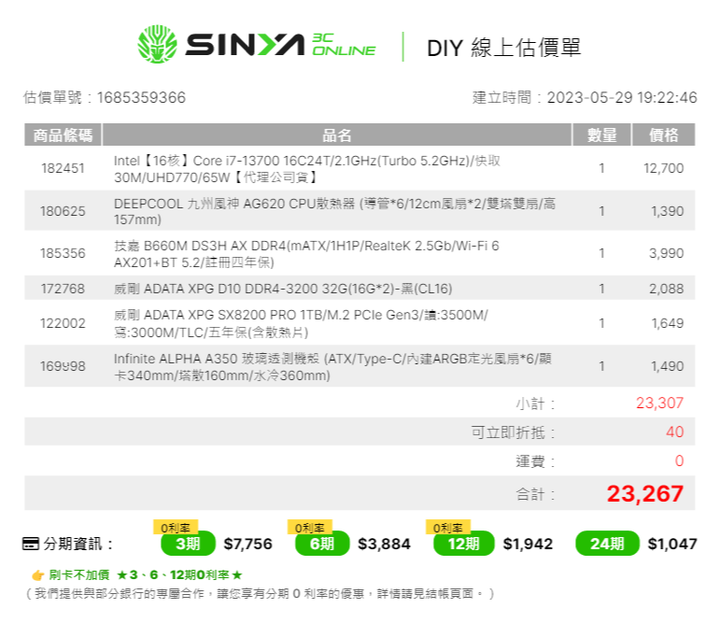The height and width of the screenshot is (623, 720).
Task: Click the ADATA XPG SX8200 PRO SSD name
Action: coord(301,323)
